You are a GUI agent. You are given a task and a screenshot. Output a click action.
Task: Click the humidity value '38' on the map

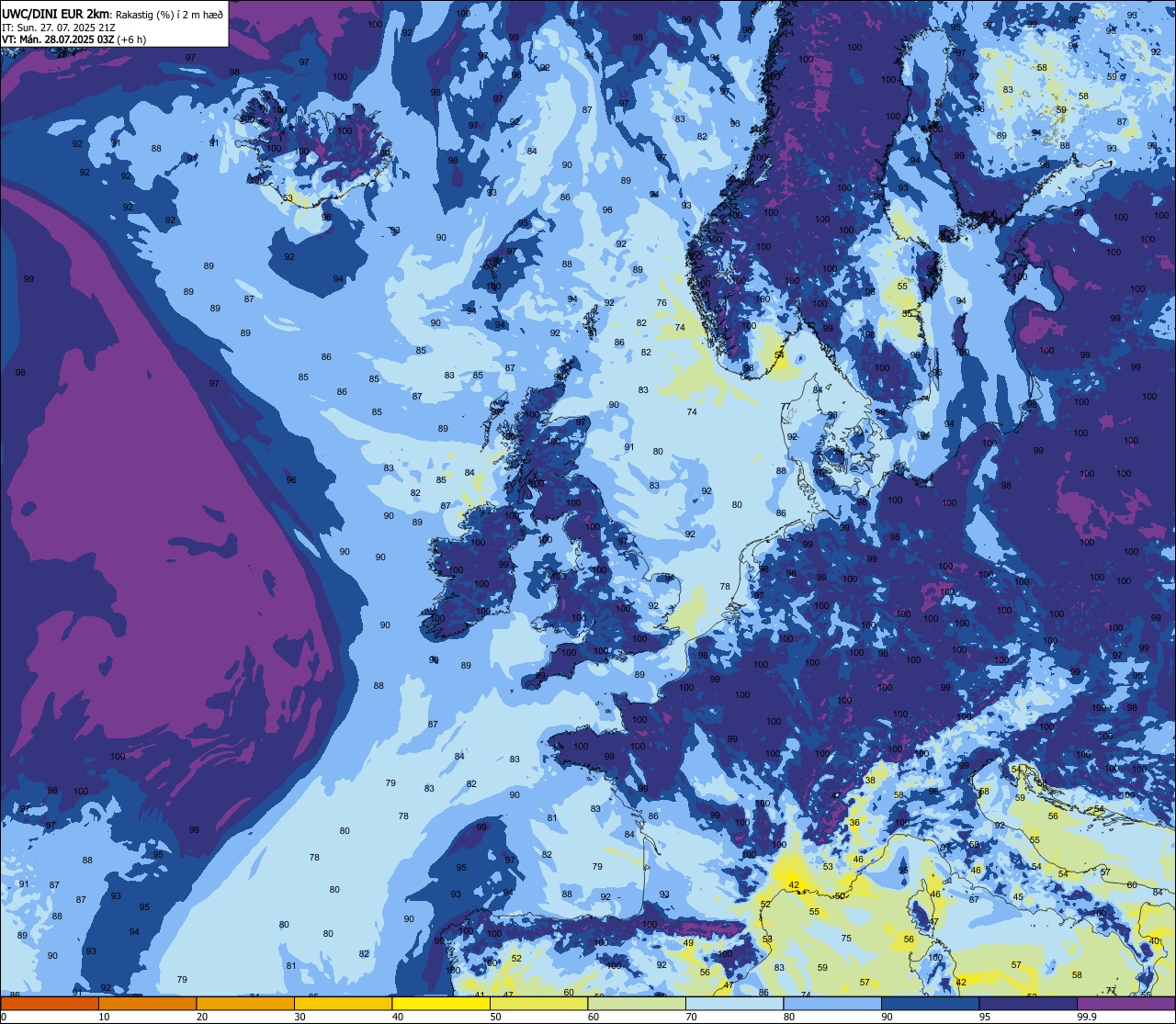pyautogui.click(x=870, y=780)
